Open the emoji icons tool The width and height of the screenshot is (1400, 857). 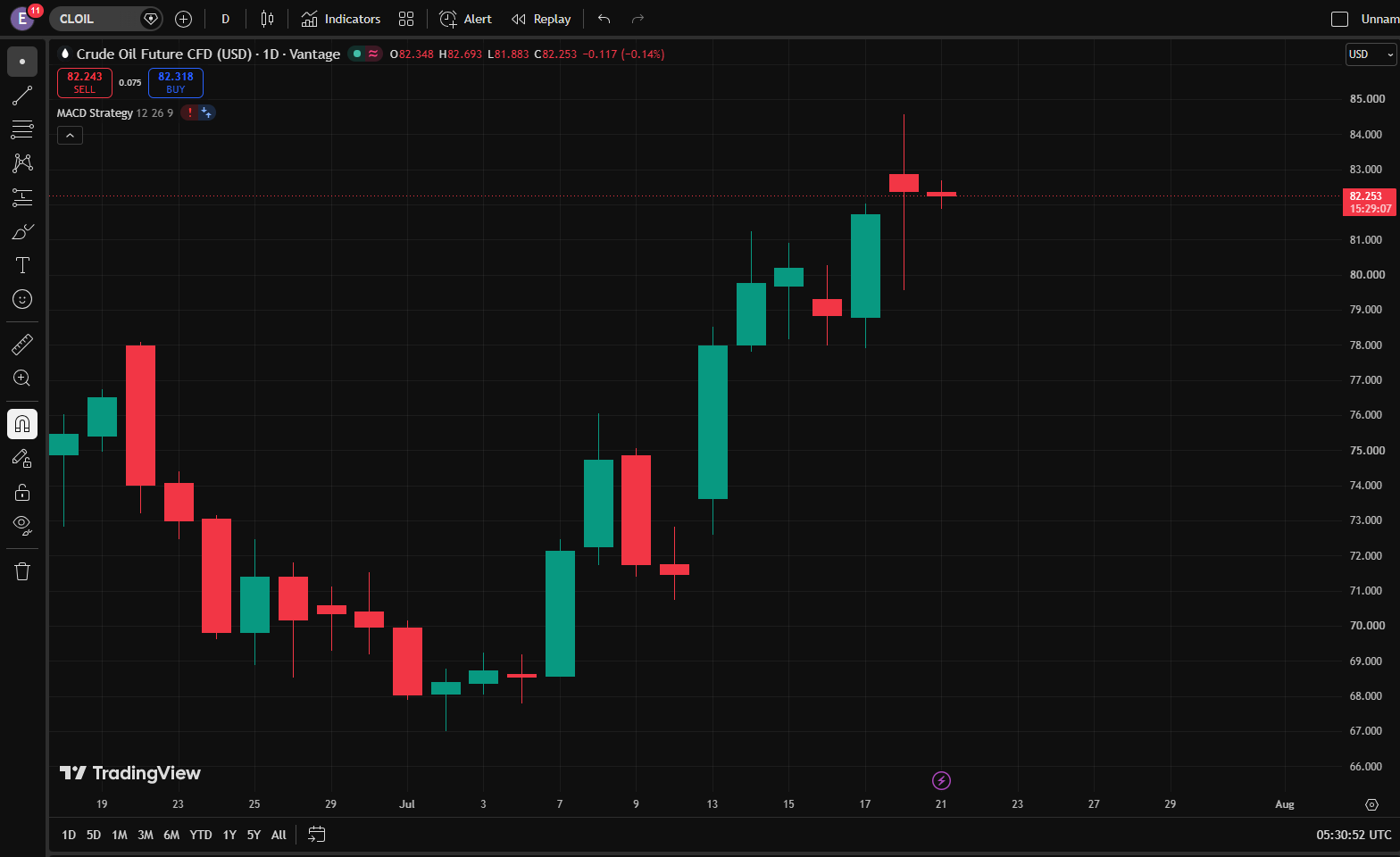22,299
